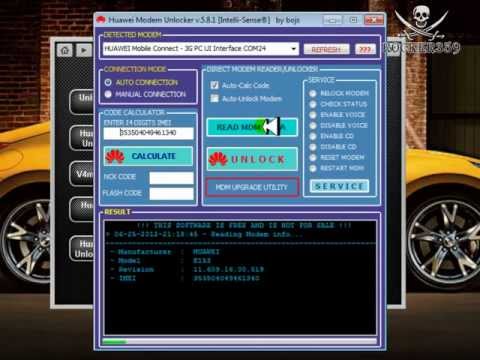Viewport: 480px width, 360px height.
Task: Open the MDM UPGRADE UTILITY
Action: tap(252, 187)
